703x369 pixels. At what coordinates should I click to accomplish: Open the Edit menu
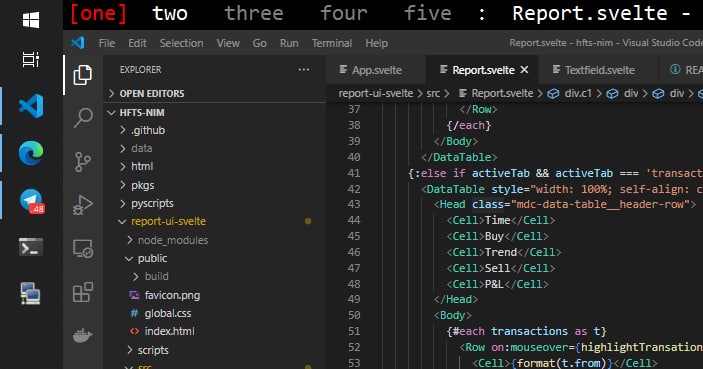tap(137, 43)
